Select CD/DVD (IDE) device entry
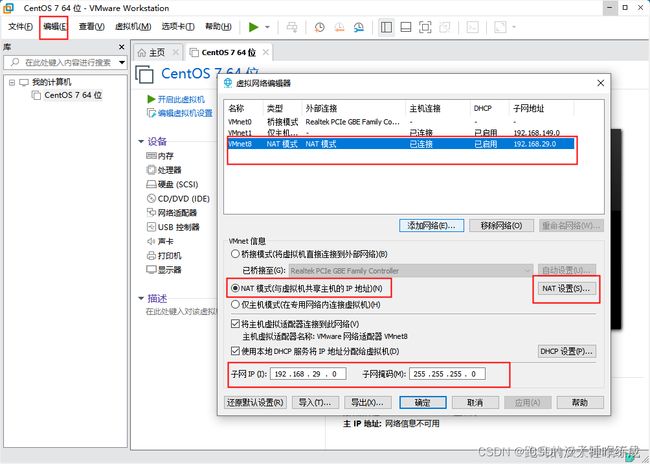This screenshot has width=650, height=464. click(178, 199)
